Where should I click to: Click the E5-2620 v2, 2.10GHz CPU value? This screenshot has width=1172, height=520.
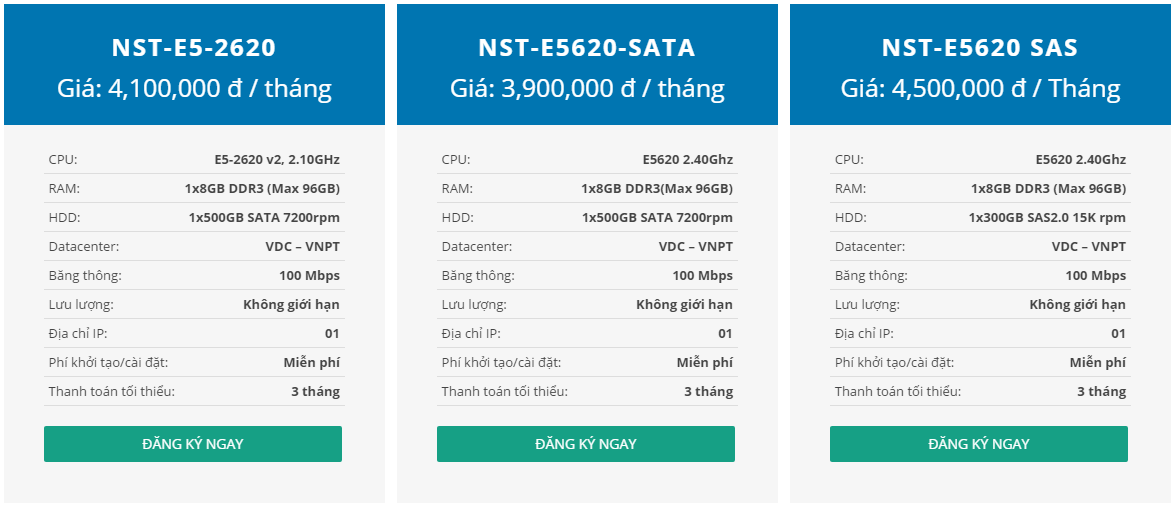(277, 160)
